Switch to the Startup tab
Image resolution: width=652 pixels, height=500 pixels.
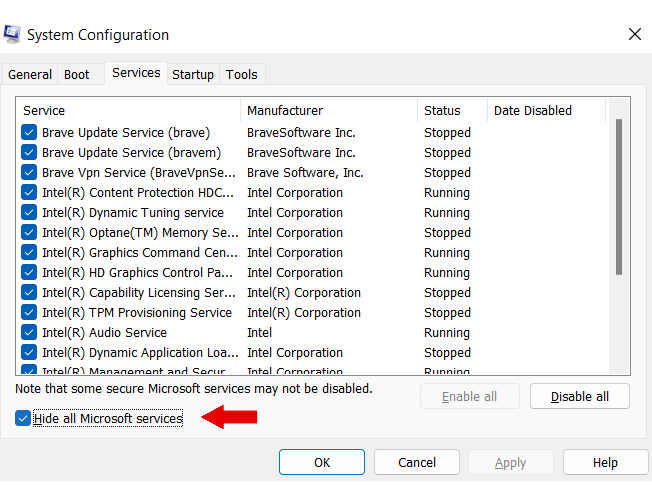[x=192, y=75]
